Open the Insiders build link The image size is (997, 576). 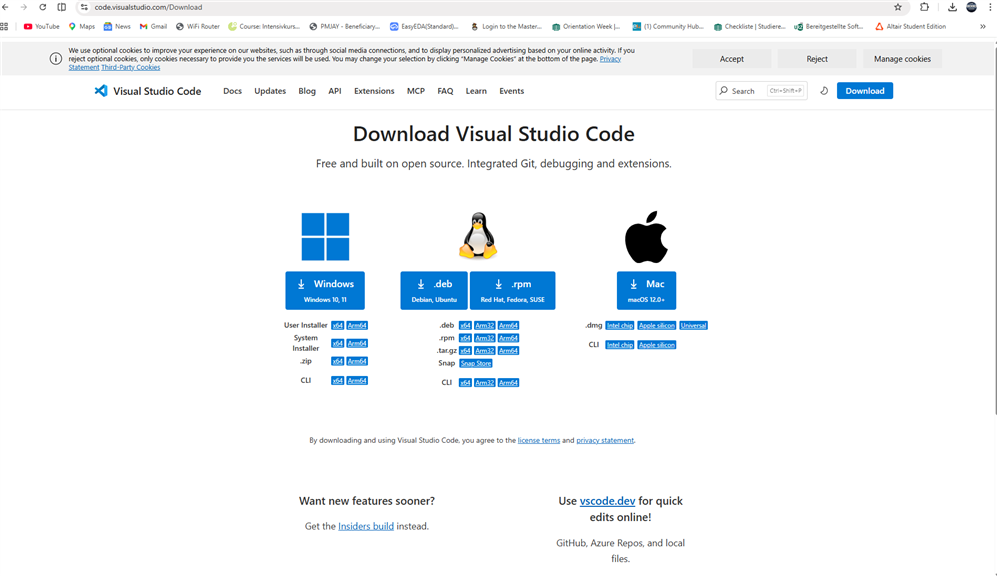[x=366, y=526]
